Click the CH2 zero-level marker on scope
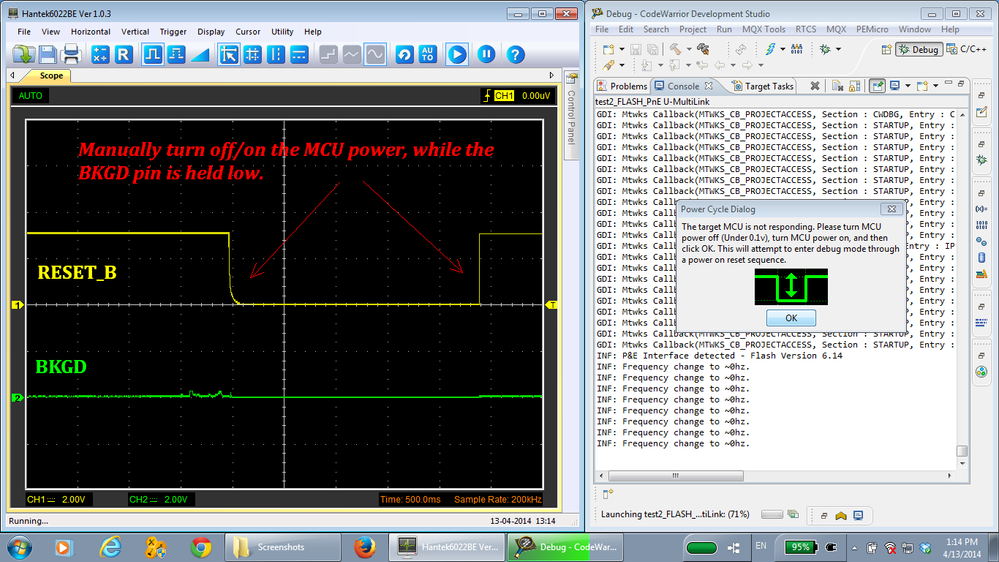Screen dimensions: 999x562 point(17,398)
